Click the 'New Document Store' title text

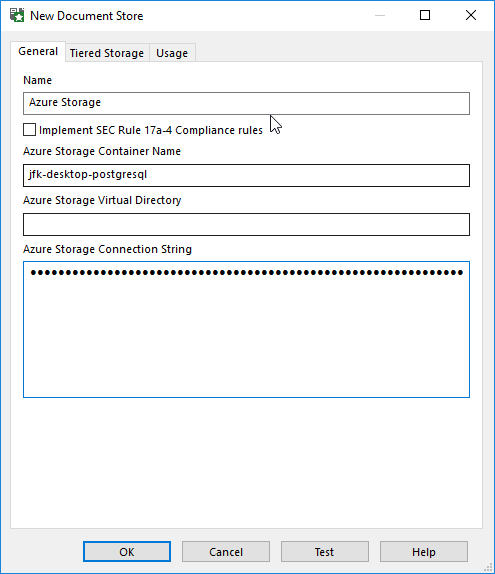(86, 16)
